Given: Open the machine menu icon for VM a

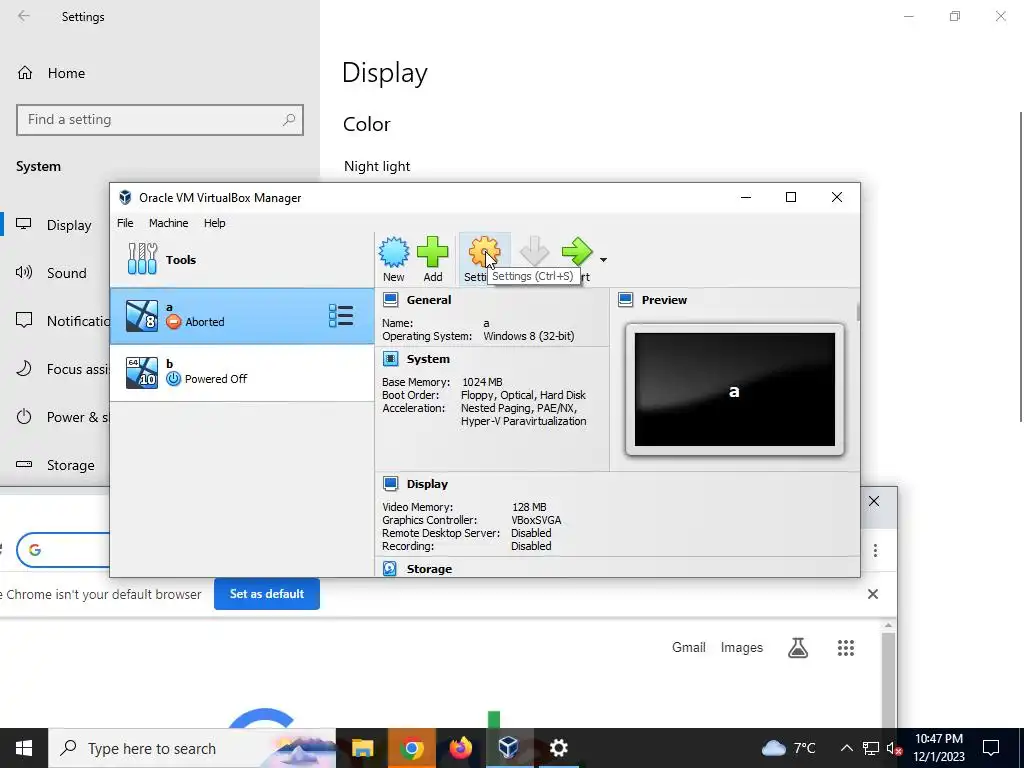Looking at the screenshot, I should 341,316.
